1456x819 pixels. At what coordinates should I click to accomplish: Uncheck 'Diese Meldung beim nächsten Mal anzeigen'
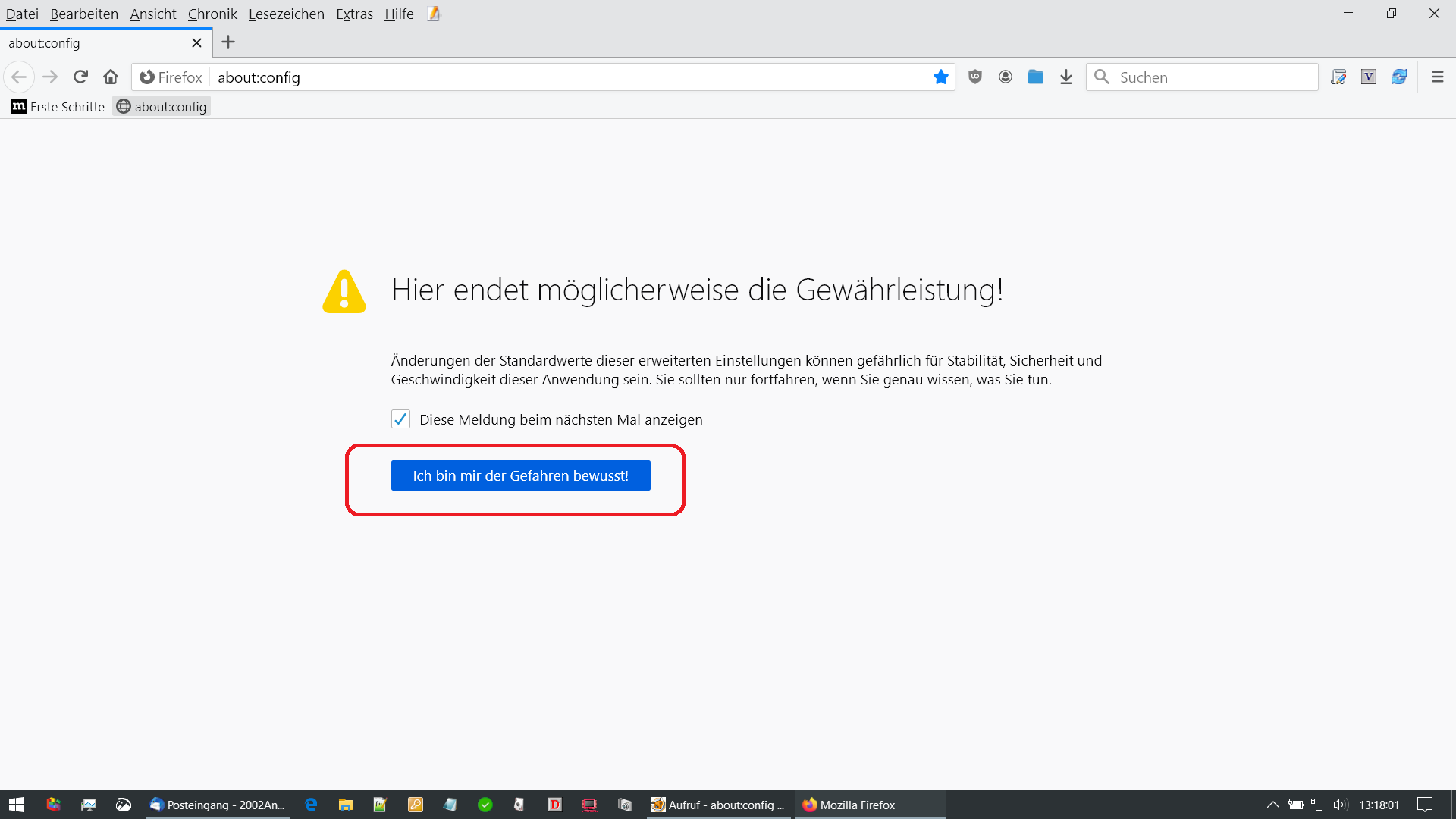coord(400,419)
